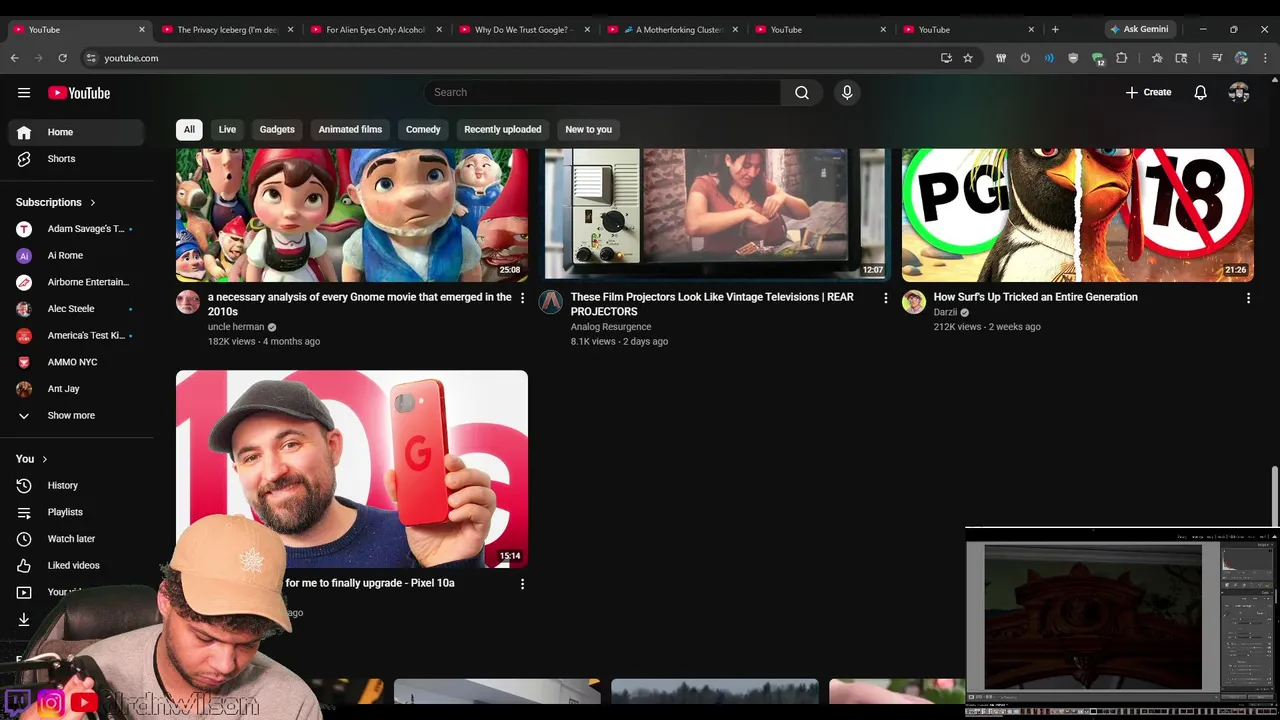
Task: Click the Analog Resurgence channel avatar
Action: (x=551, y=302)
